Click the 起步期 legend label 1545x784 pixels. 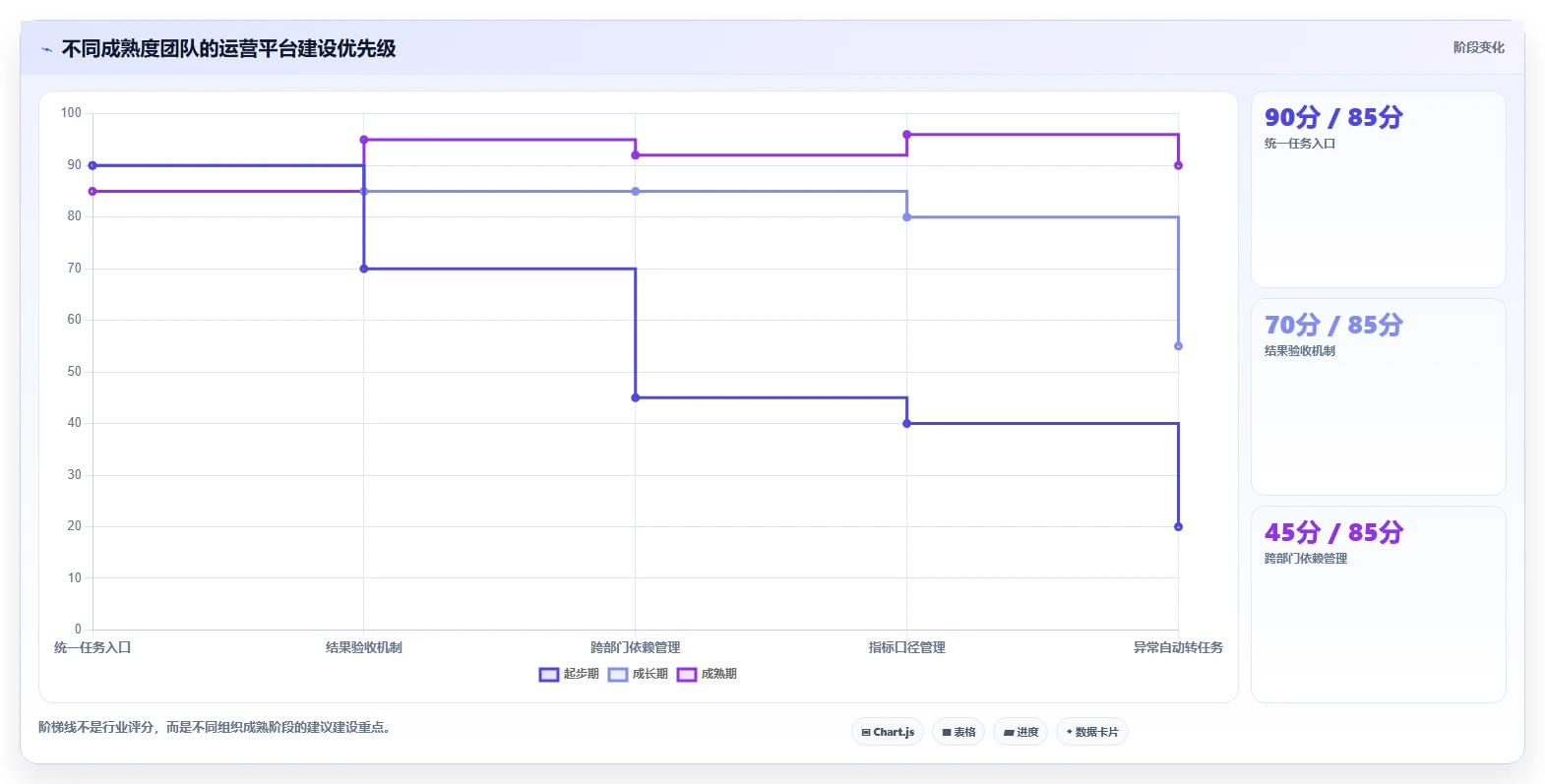coord(581,674)
